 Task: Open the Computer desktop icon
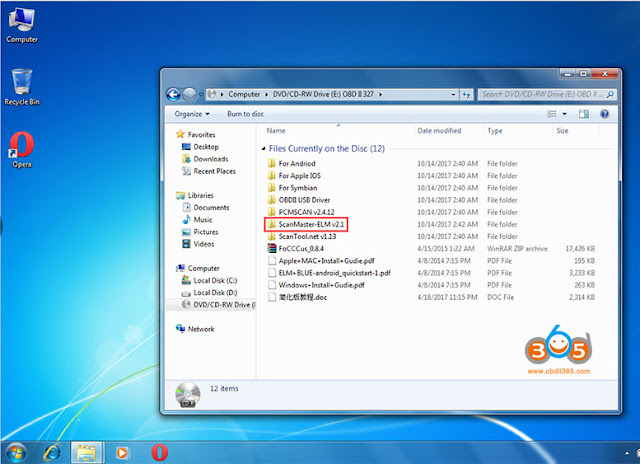coord(22,26)
